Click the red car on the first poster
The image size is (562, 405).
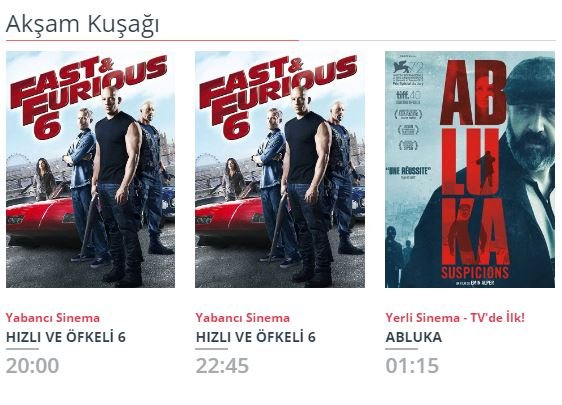pos(43,217)
